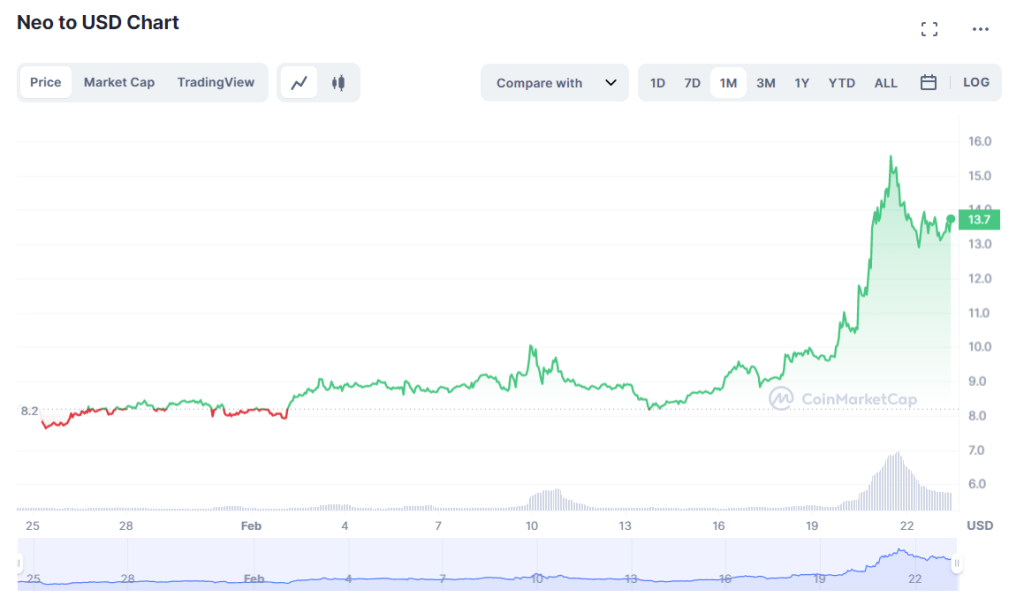This screenshot has width=1024, height=605.
Task: Open the three-dot more options menu
Action: (x=980, y=29)
